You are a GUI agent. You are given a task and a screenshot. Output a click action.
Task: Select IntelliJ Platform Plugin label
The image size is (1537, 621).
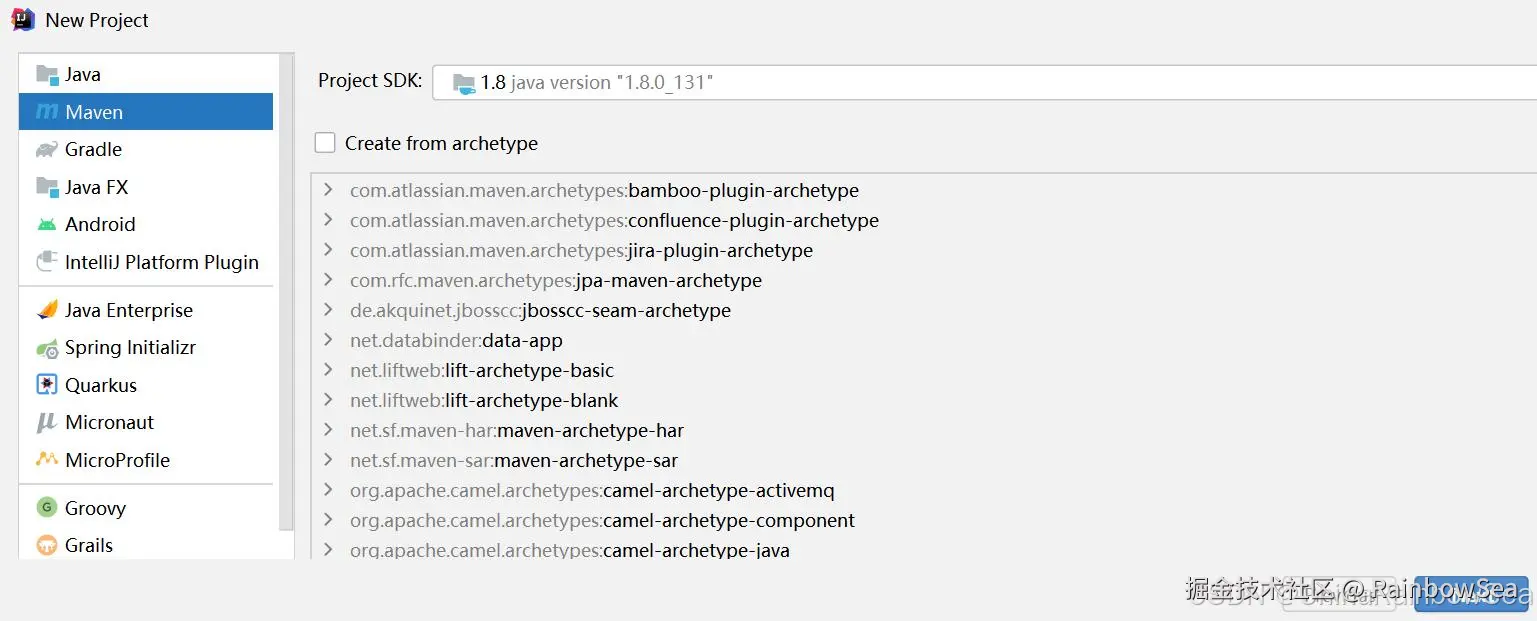point(162,262)
